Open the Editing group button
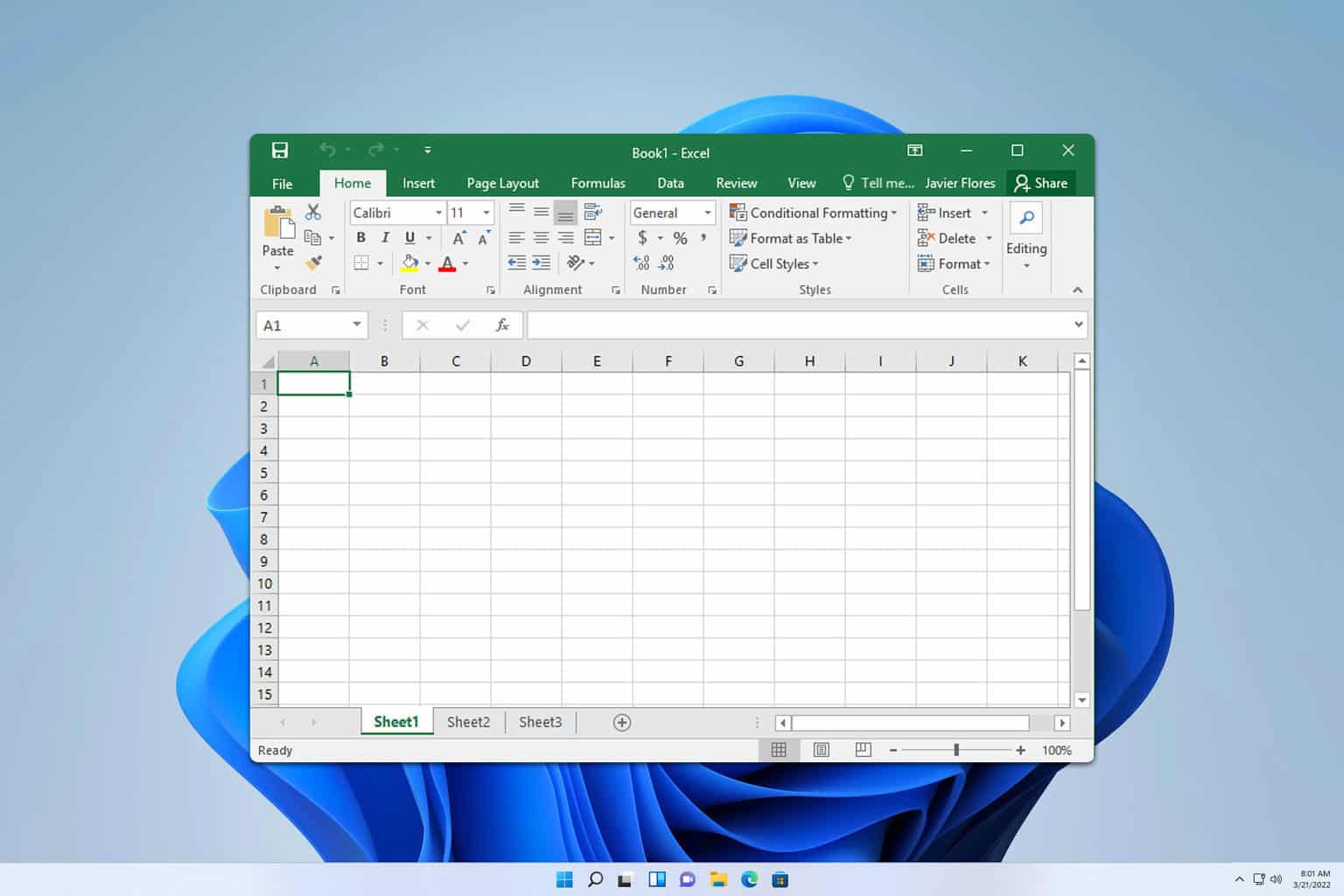Screen dimensions: 1344x896 [x=1025, y=236]
